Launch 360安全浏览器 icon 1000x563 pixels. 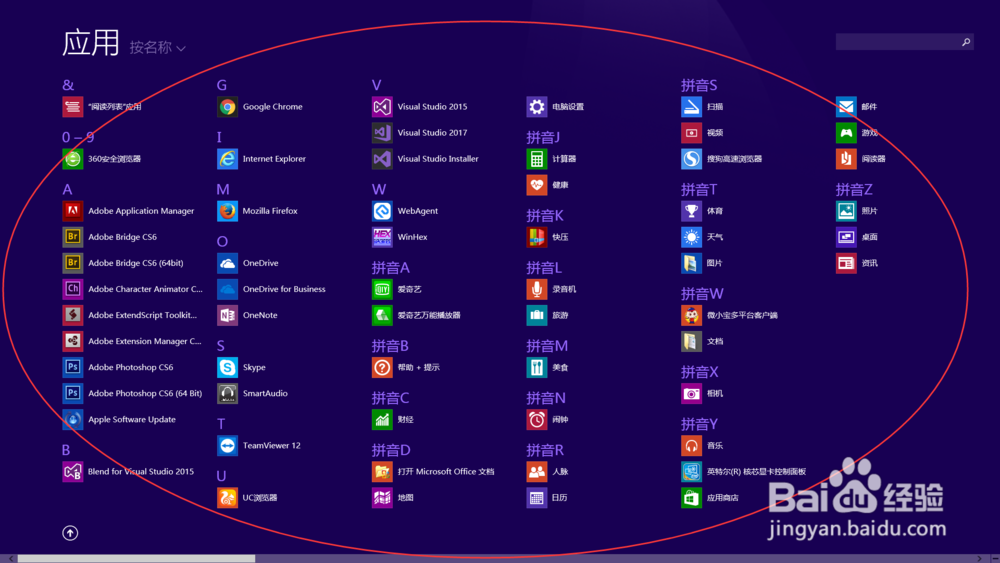click(73, 159)
